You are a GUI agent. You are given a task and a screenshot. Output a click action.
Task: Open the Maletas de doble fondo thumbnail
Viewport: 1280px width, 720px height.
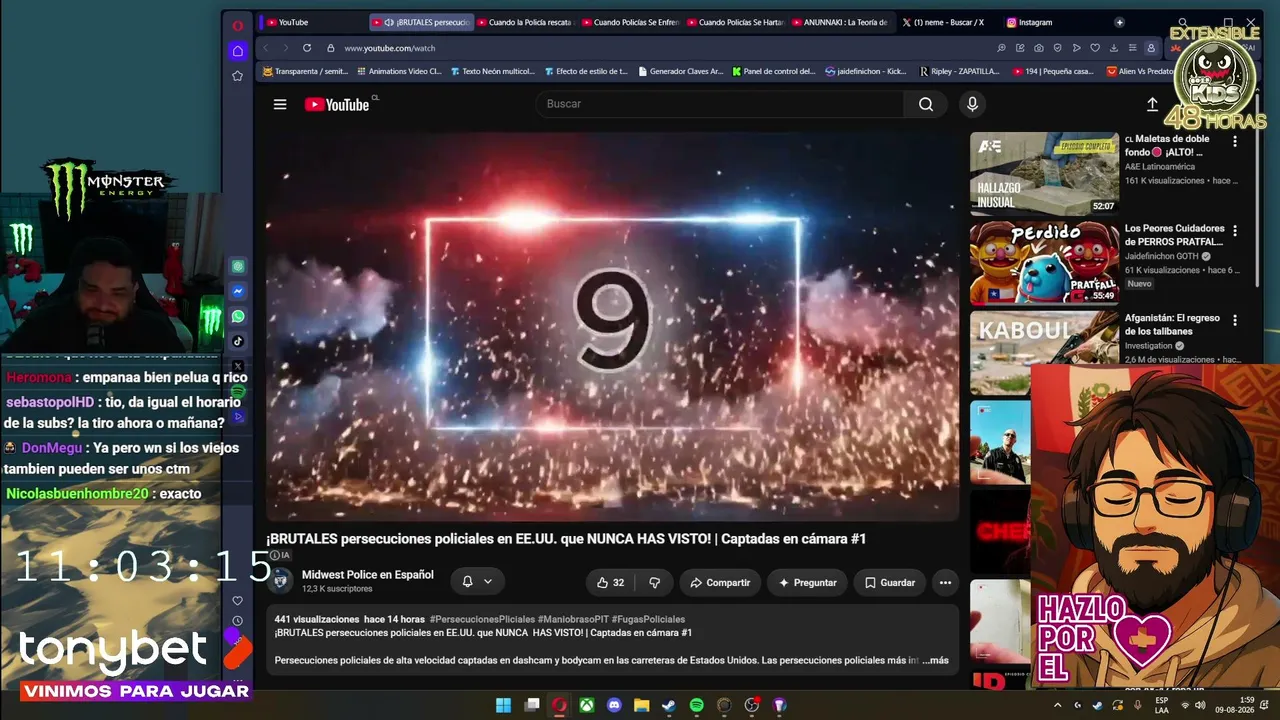click(x=1044, y=173)
